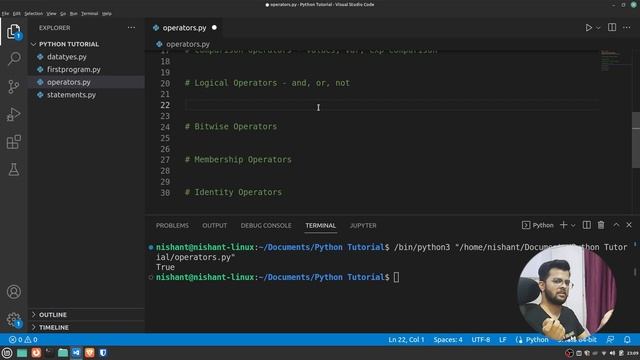Image resolution: width=640 pixels, height=360 pixels.
Task: Open the Selection menu
Action: 33,13
